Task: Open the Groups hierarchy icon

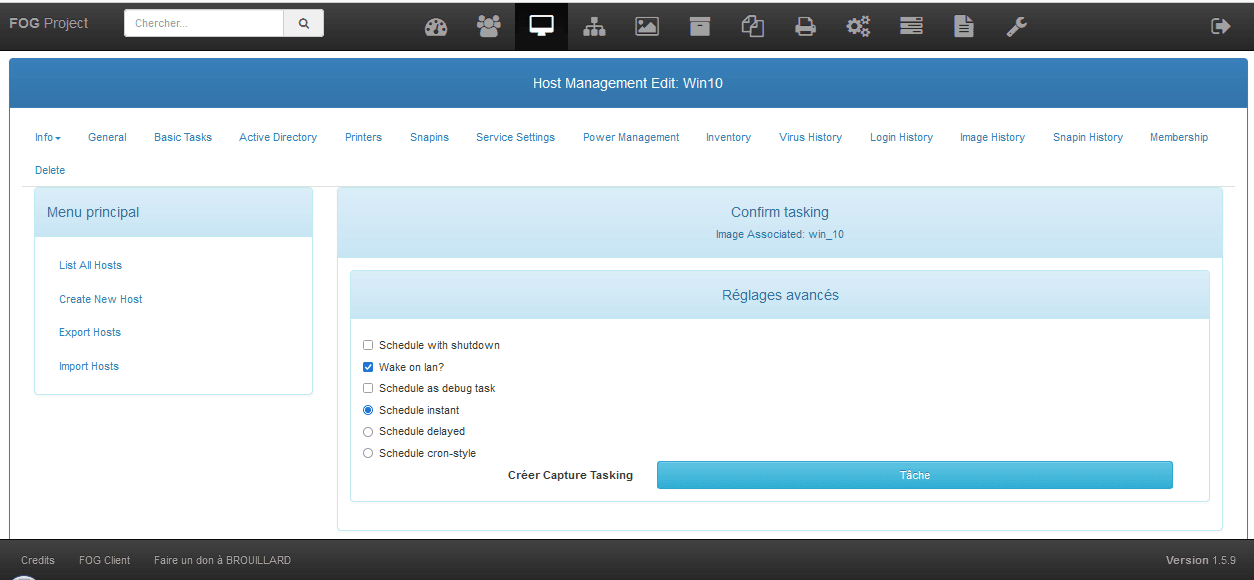Action: coord(594,27)
